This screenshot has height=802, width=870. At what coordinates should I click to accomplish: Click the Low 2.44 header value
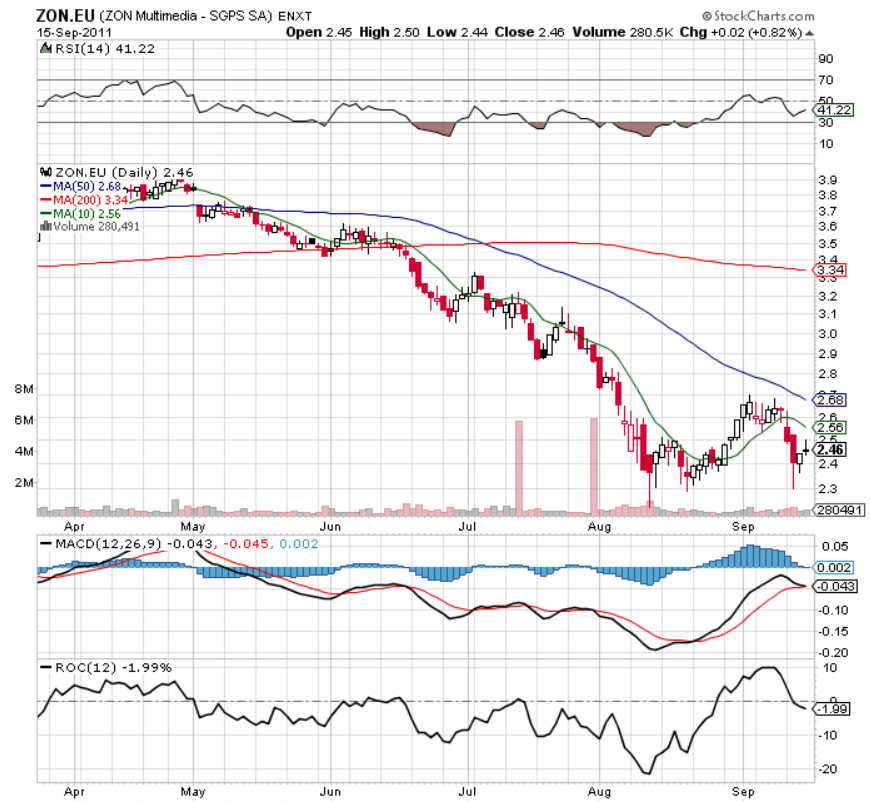tap(457, 32)
